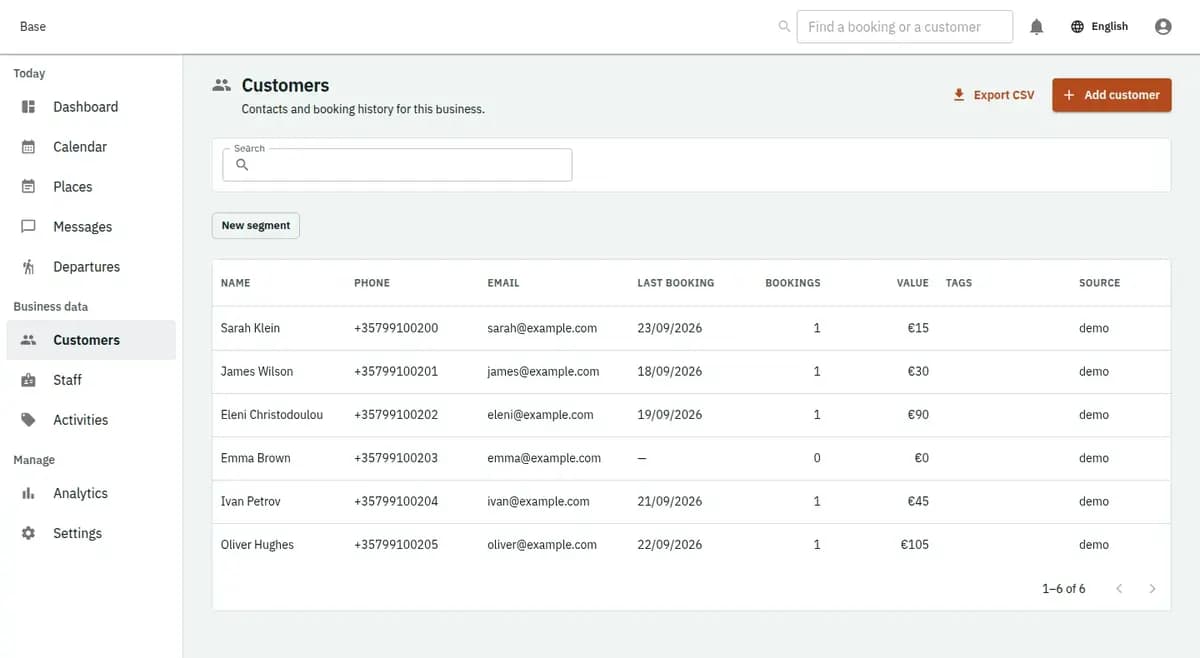This screenshot has width=1200, height=658.
Task: Open the Sarah Klein customer row
Action: [691, 328]
